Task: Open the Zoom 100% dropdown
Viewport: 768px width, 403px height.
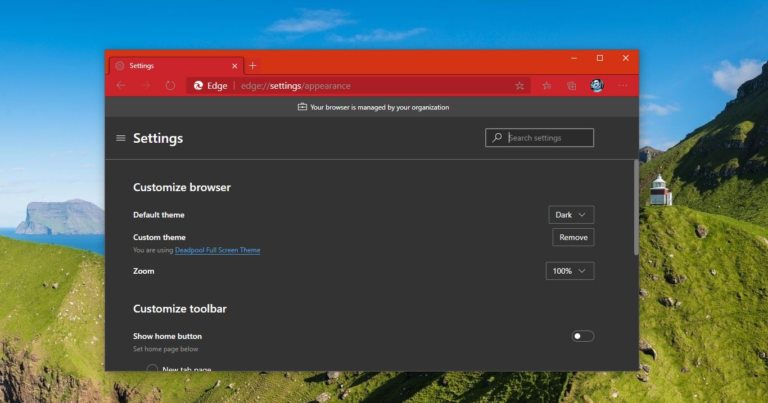Action: [x=570, y=271]
